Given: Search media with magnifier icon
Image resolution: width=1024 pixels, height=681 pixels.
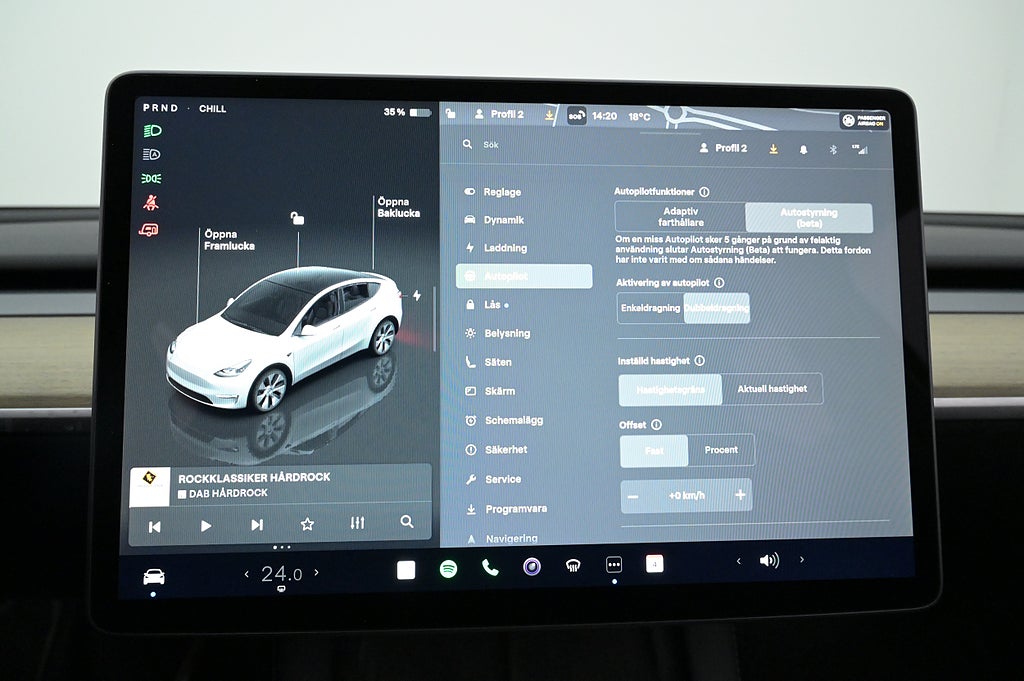Looking at the screenshot, I should point(406,521).
